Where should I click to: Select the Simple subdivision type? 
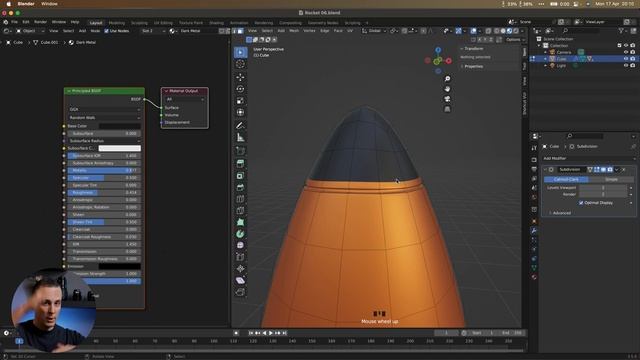(611, 179)
